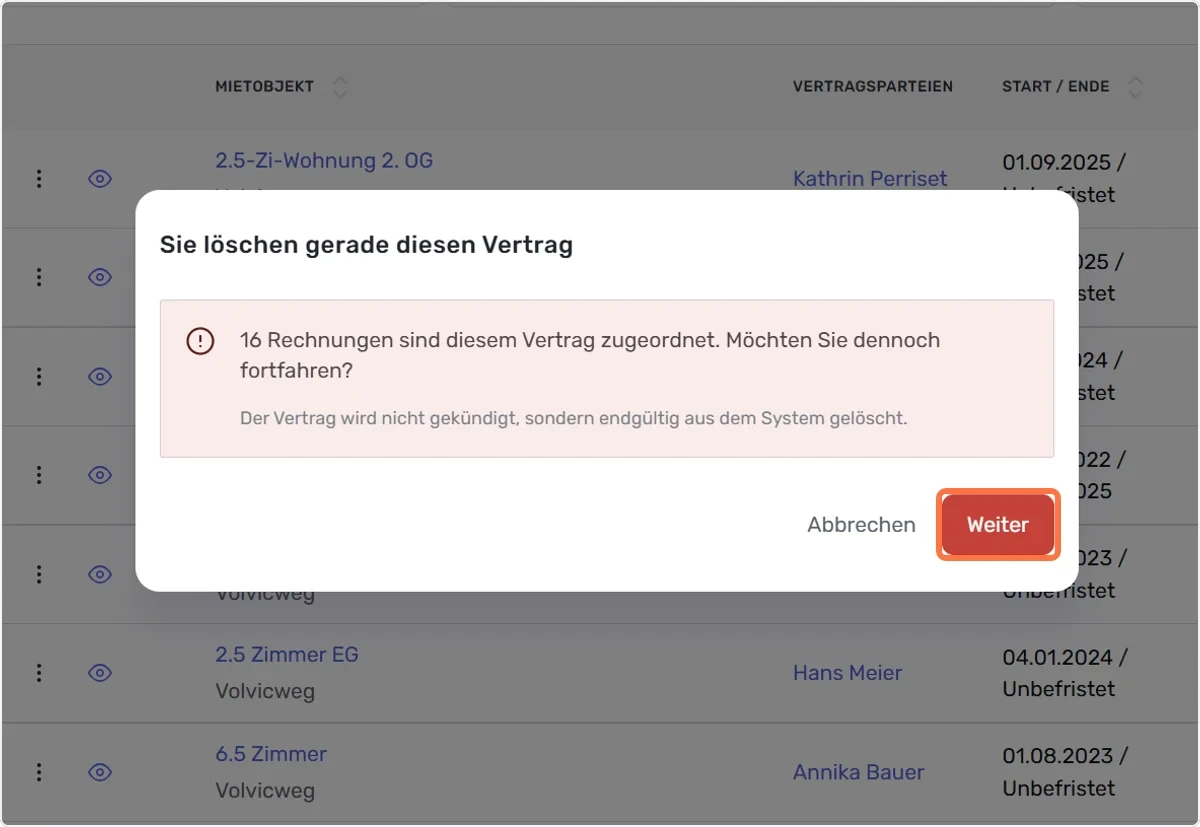1200x827 pixels.
Task: Click the dialog title 'Sie löschen gerade diesen Vertrag'
Action: tap(366, 245)
